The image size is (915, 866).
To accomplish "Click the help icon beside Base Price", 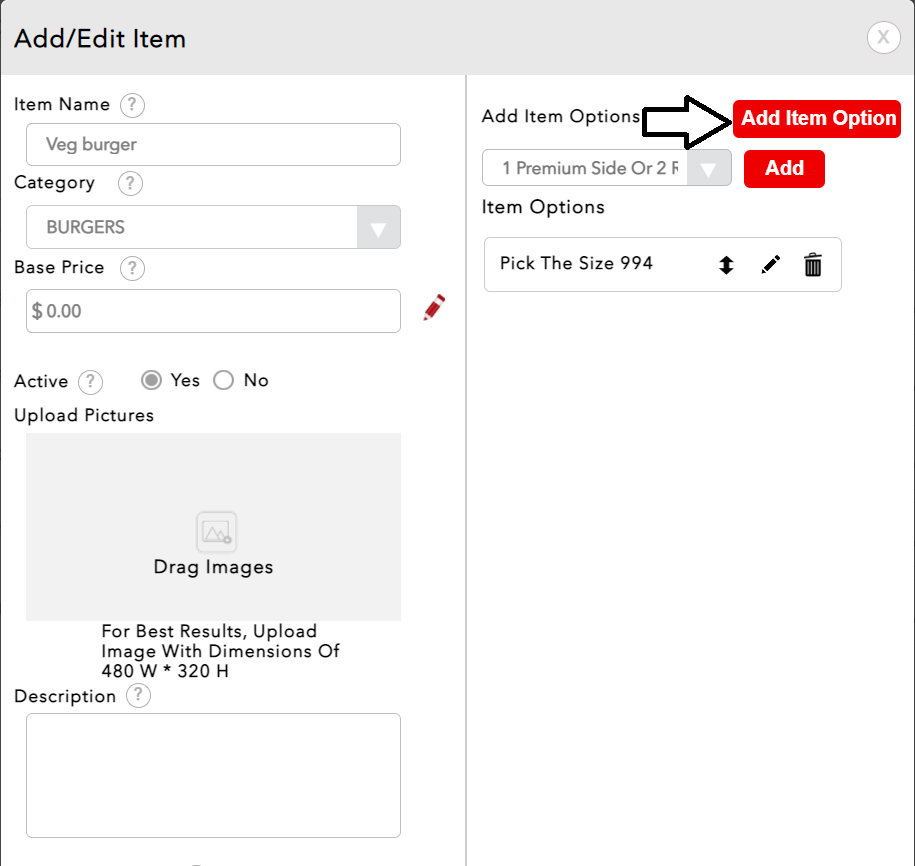I will pos(132,268).
